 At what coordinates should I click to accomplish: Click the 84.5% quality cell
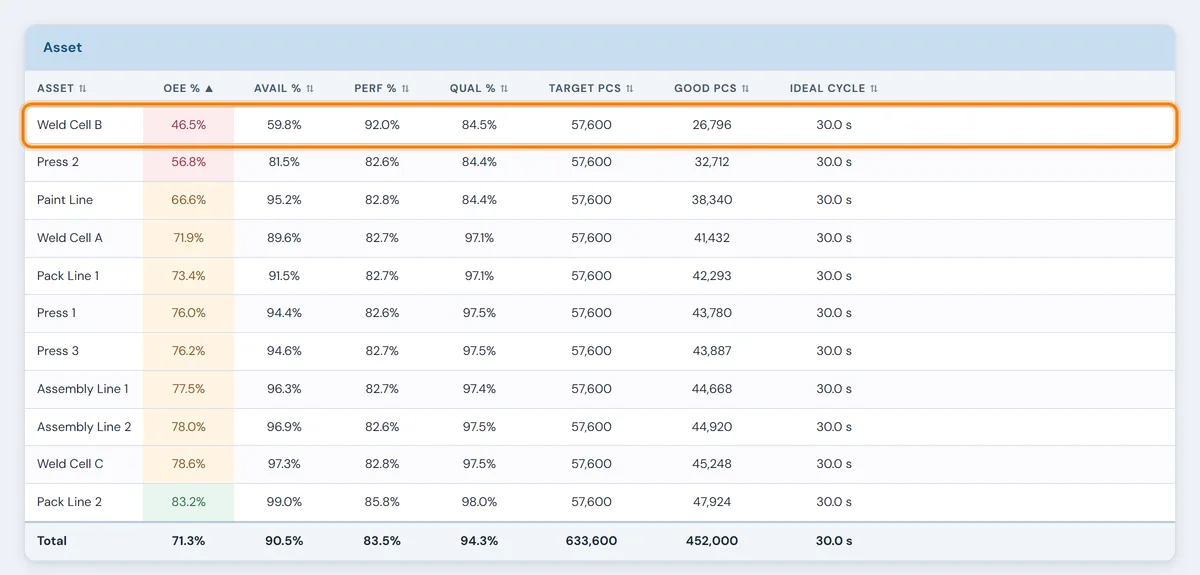click(x=479, y=125)
